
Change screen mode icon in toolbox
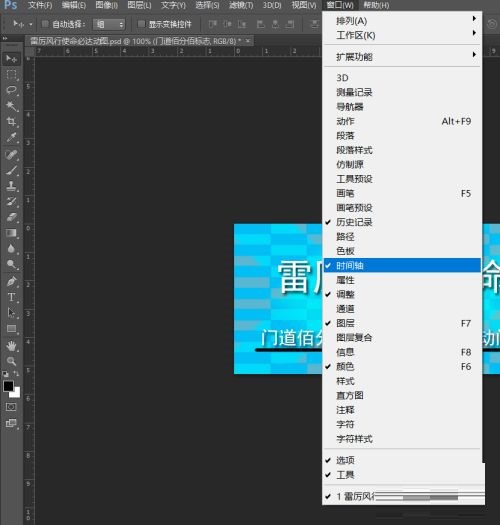11,423
